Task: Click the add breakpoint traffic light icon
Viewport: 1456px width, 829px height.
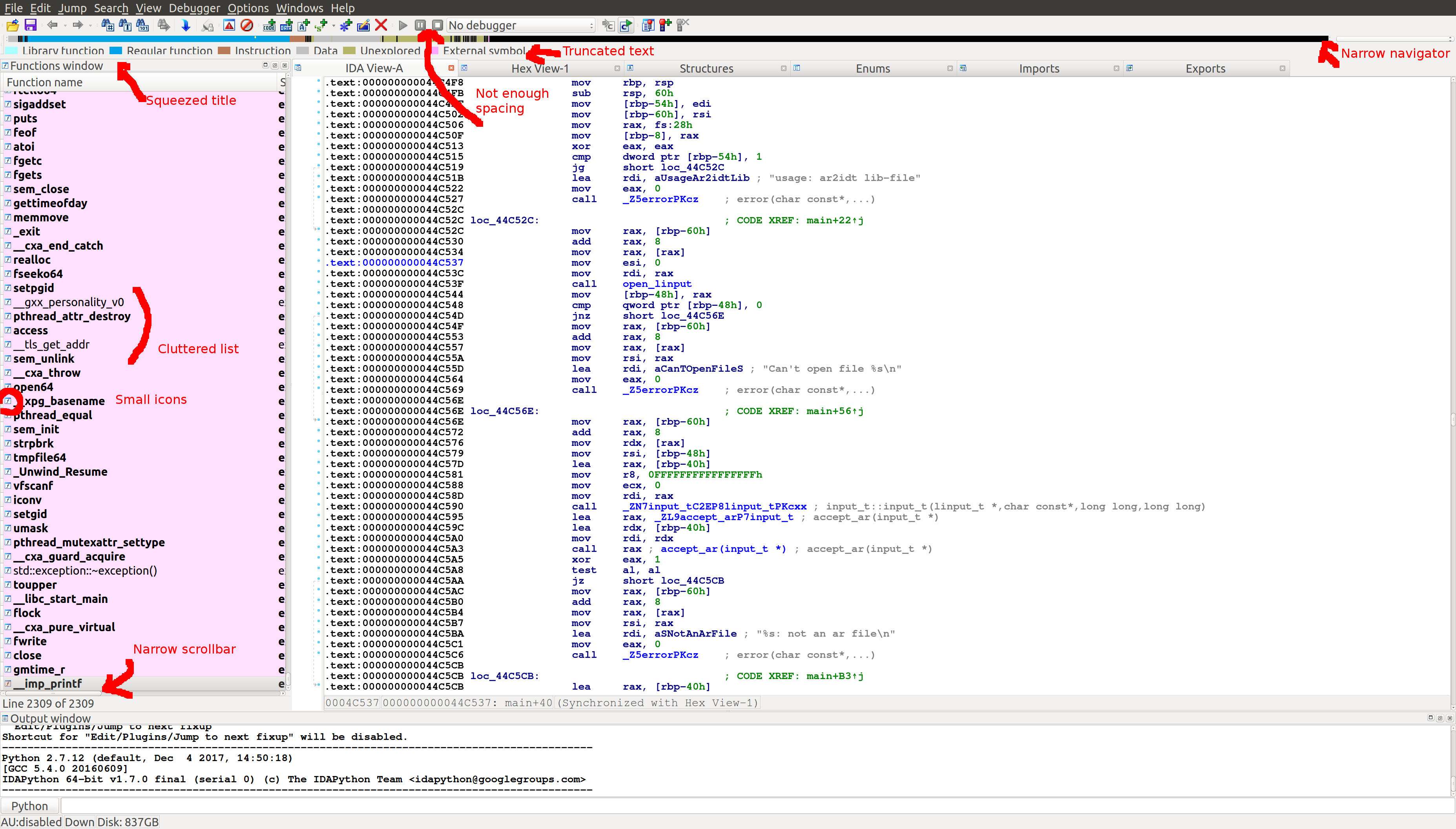Action: tap(665, 25)
